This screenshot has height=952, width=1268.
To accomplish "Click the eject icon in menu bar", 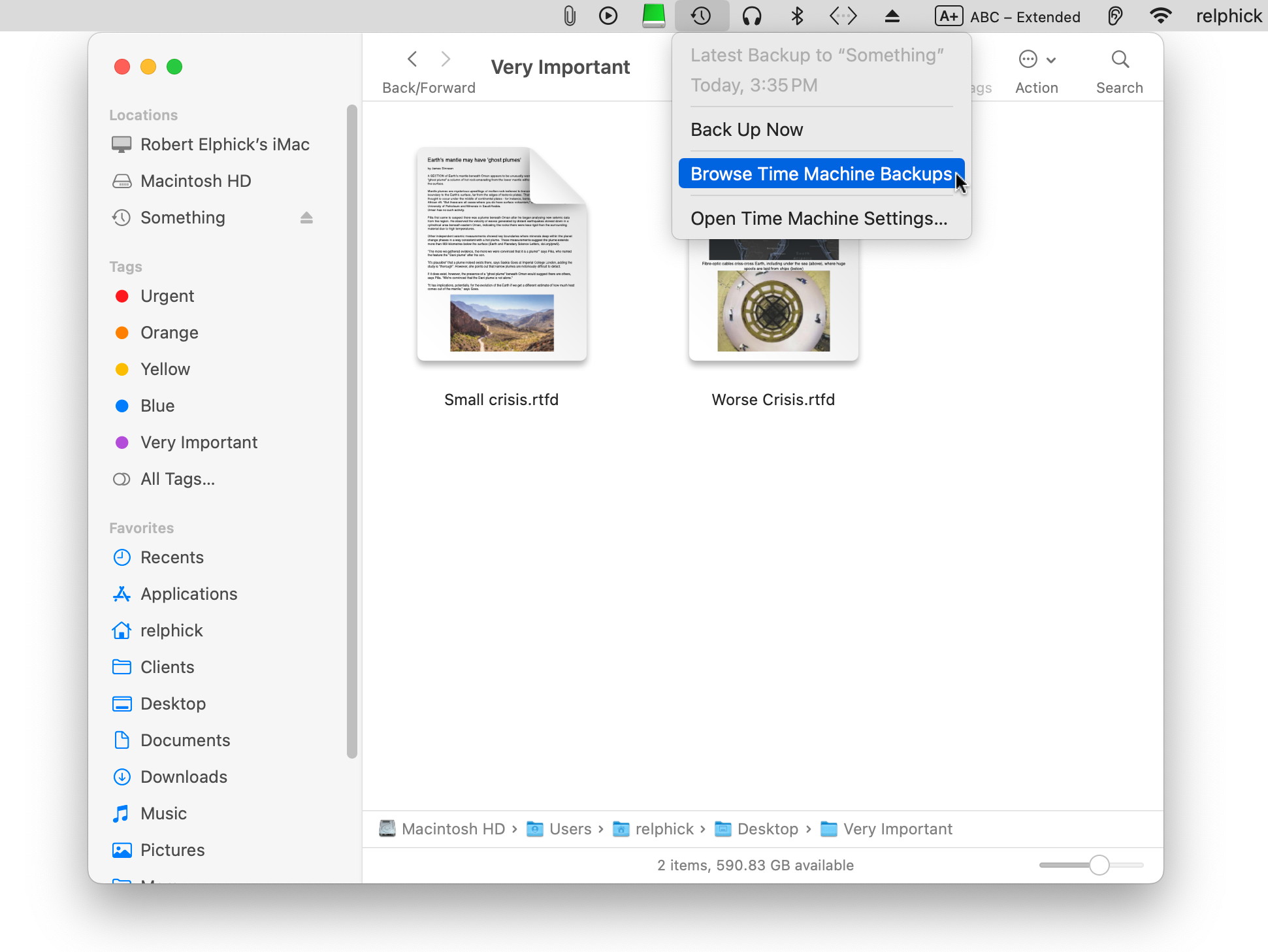I will pyautogui.click(x=892, y=16).
